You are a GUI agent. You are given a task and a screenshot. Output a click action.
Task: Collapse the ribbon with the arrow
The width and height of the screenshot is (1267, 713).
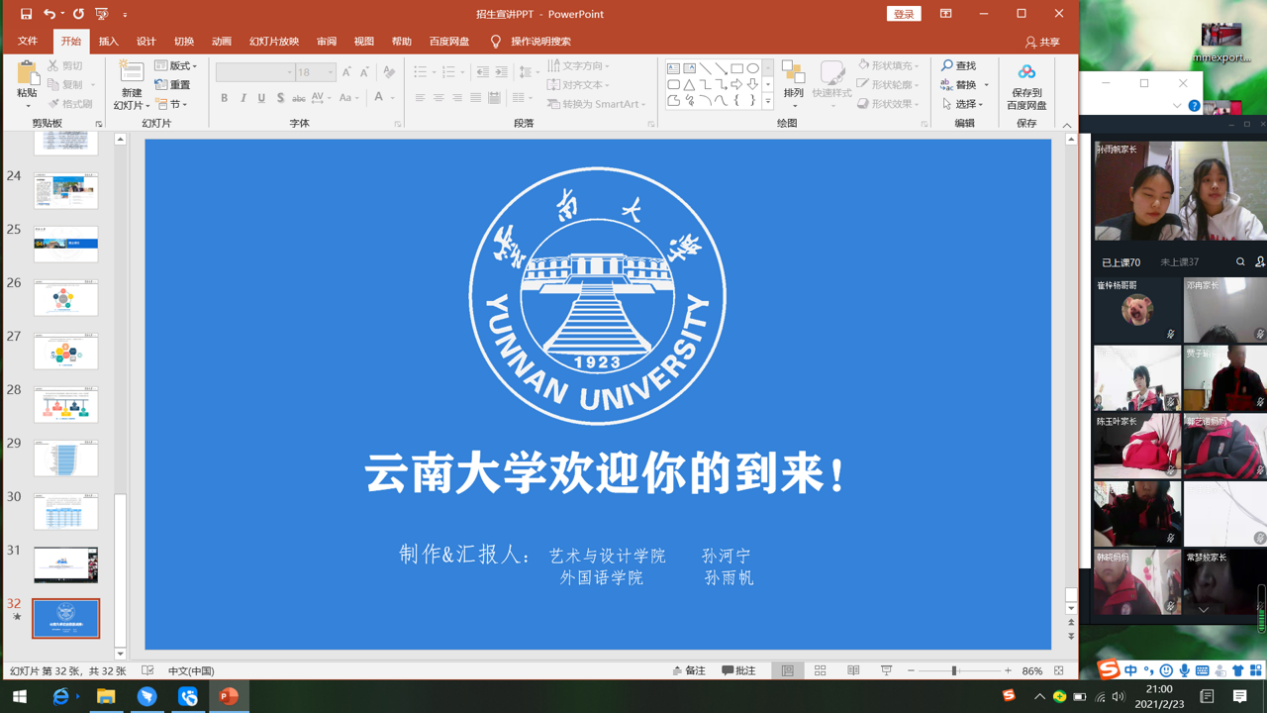tap(1067, 125)
